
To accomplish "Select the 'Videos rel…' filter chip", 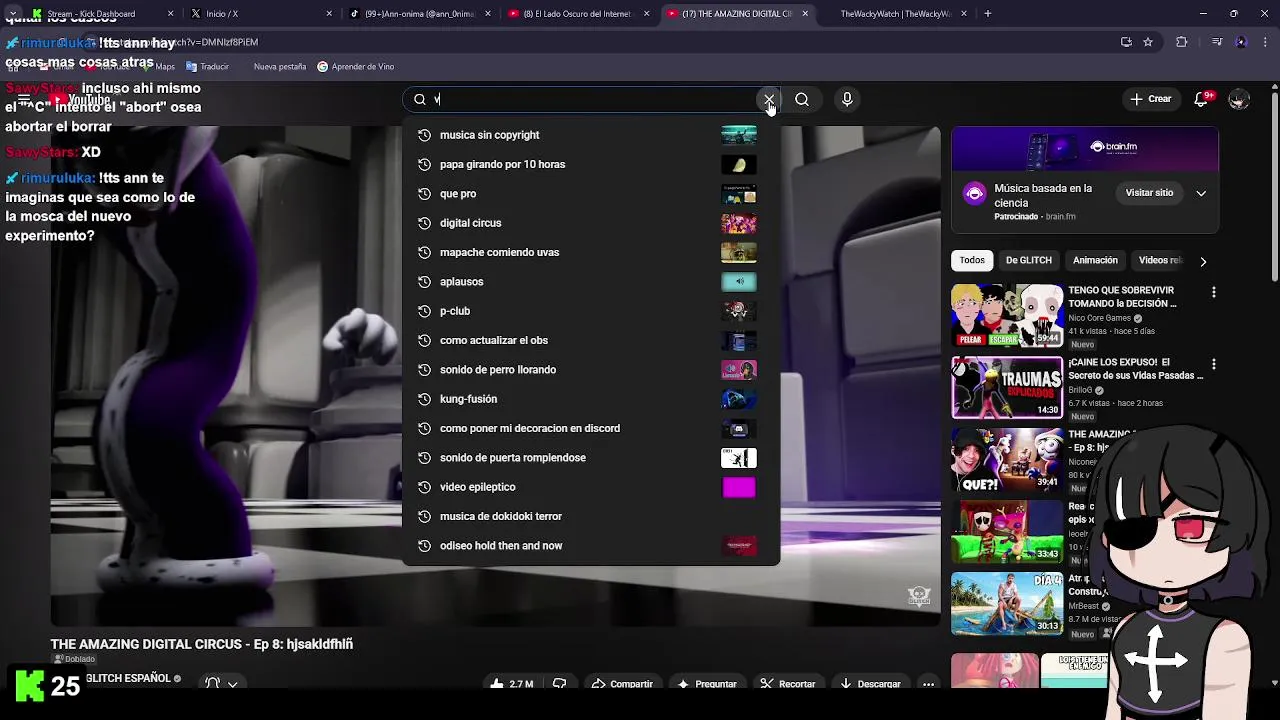I will coord(1160,260).
